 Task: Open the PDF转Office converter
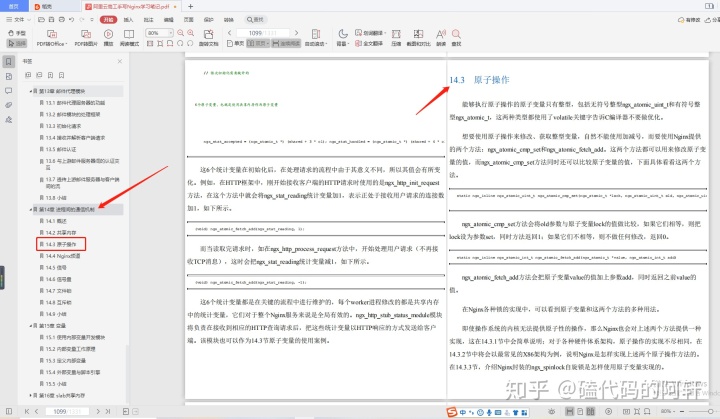(x=52, y=38)
